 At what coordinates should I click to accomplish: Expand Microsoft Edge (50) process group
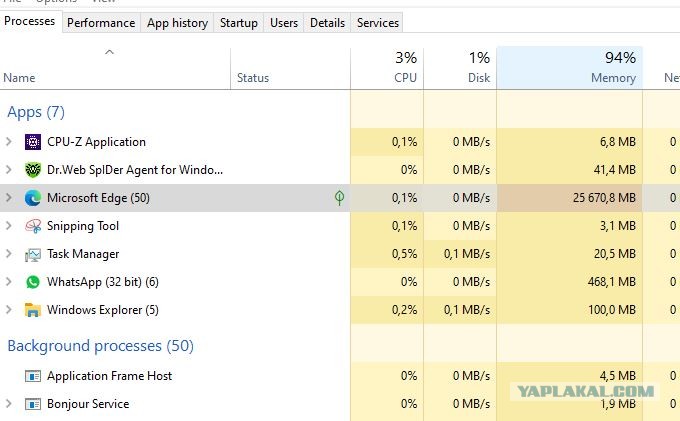coord(9,198)
